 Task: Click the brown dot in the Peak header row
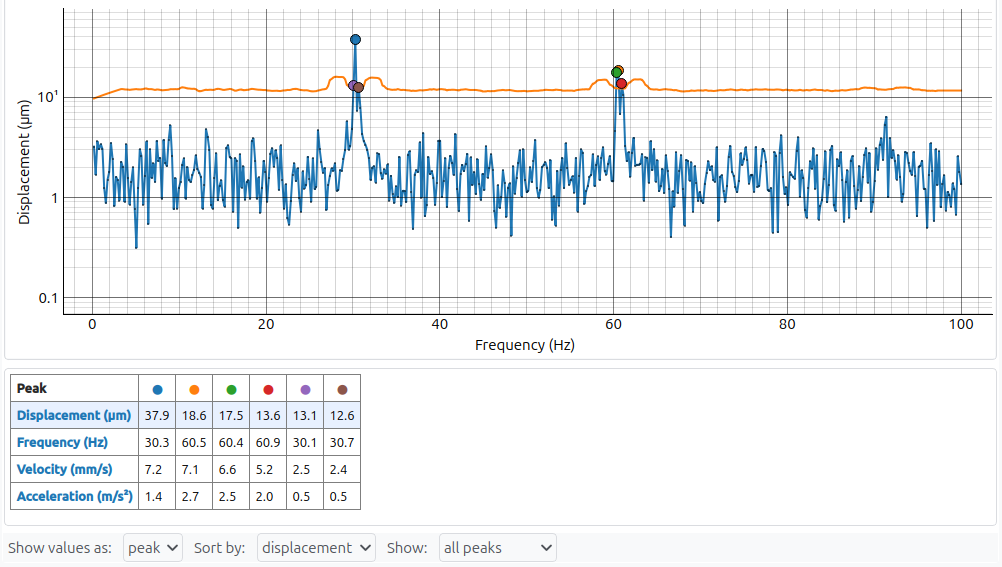(x=343, y=389)
